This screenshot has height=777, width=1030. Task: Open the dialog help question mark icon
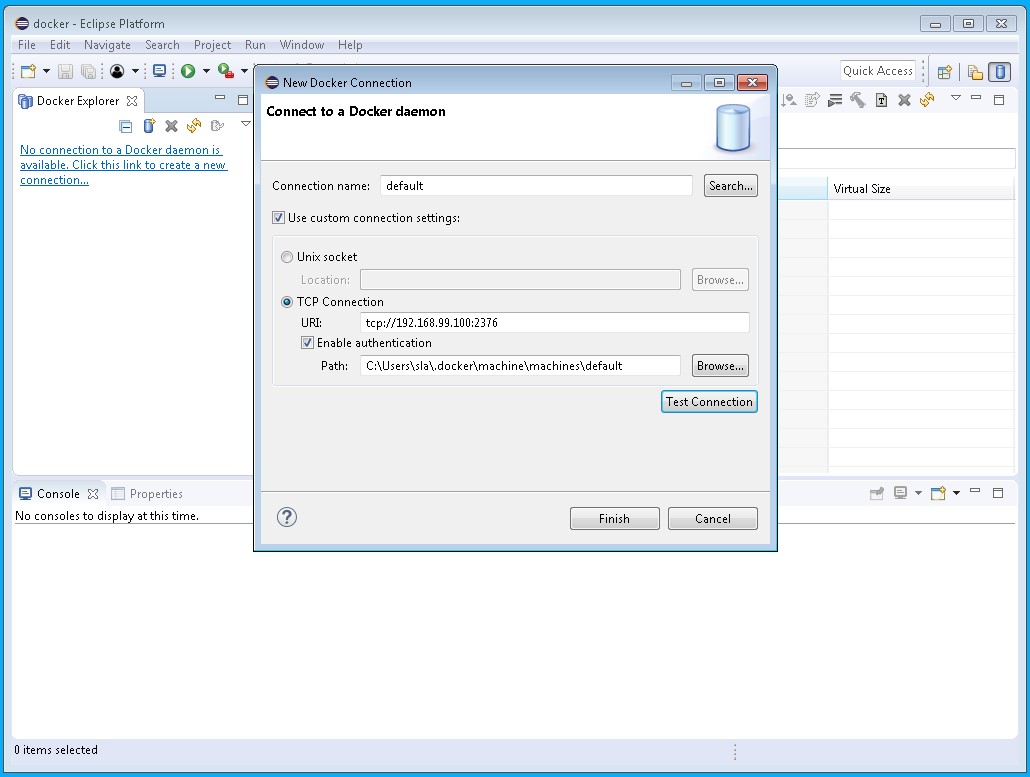(x=287, y=517)
